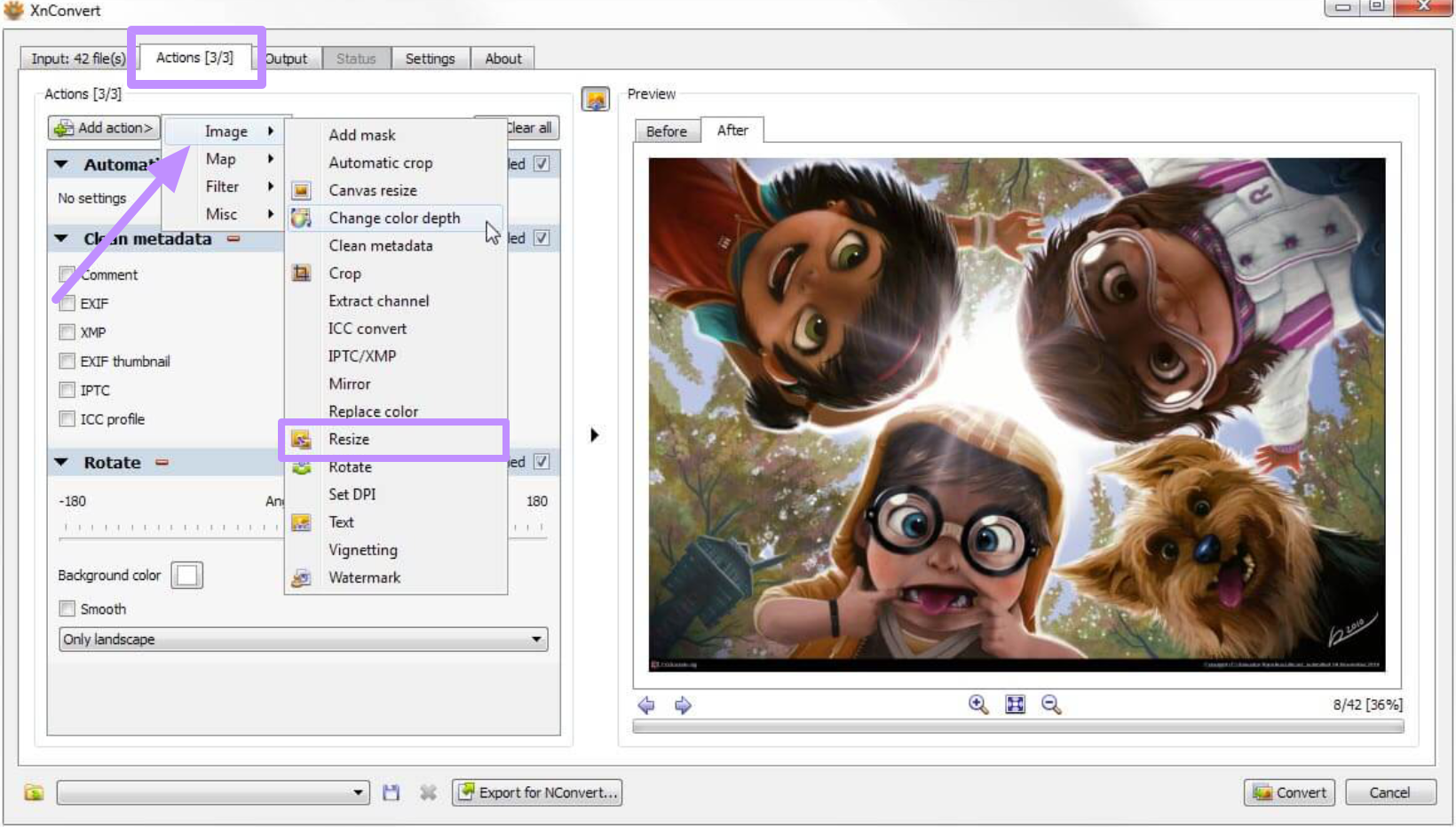The height and width of the screenshot is (827, 1456).
Task: Click the Add action> button
Action: [105, 128]
